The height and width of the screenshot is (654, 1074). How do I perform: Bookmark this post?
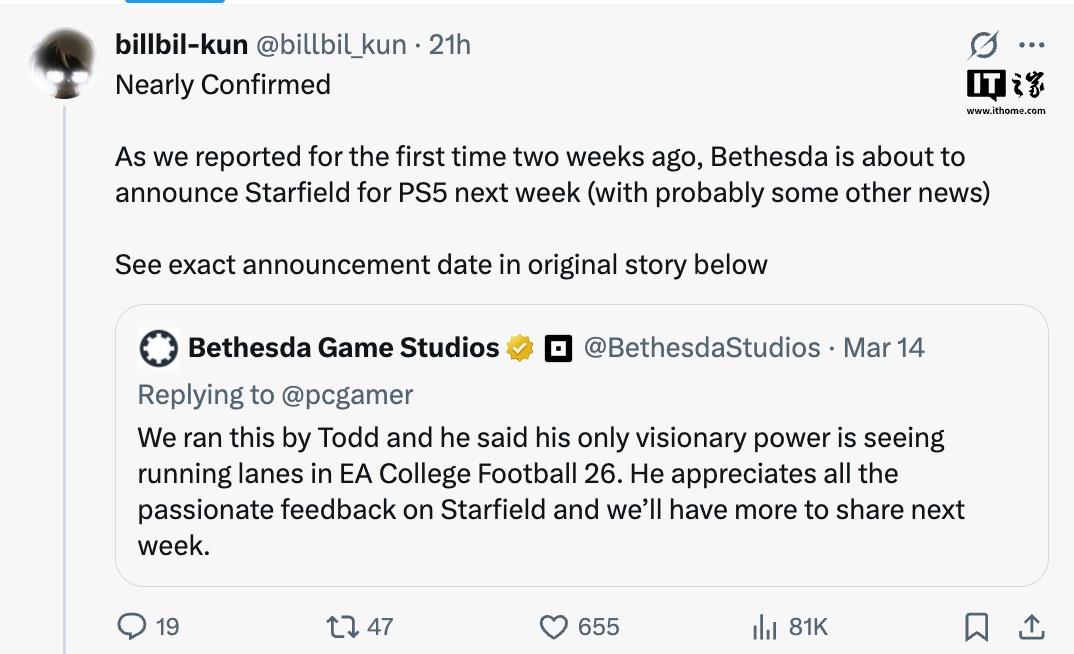(x=976, y=627)
